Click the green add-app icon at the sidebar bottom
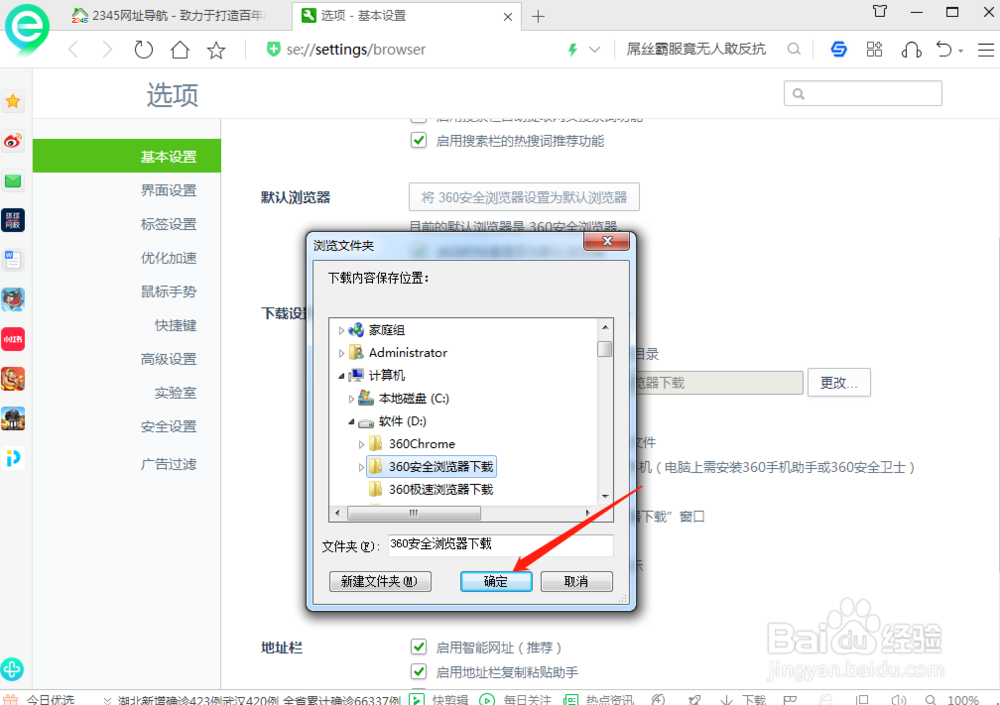The width and height of the screenshot is (1000, 705). click(x=12, y=669)
